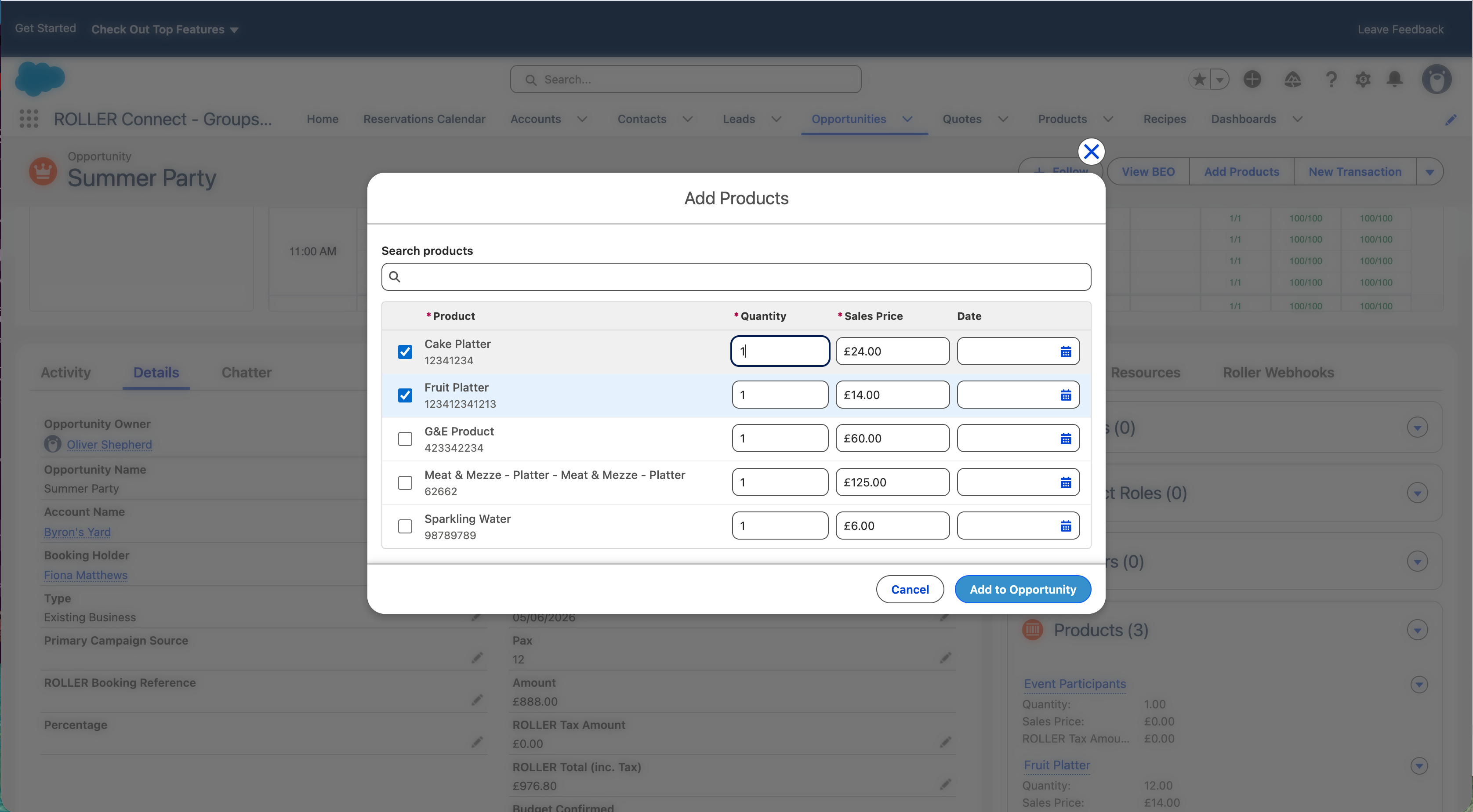Expand the Check Out Top Features dropdown
Screen dimensions: 1473x812
coord(165,29)
